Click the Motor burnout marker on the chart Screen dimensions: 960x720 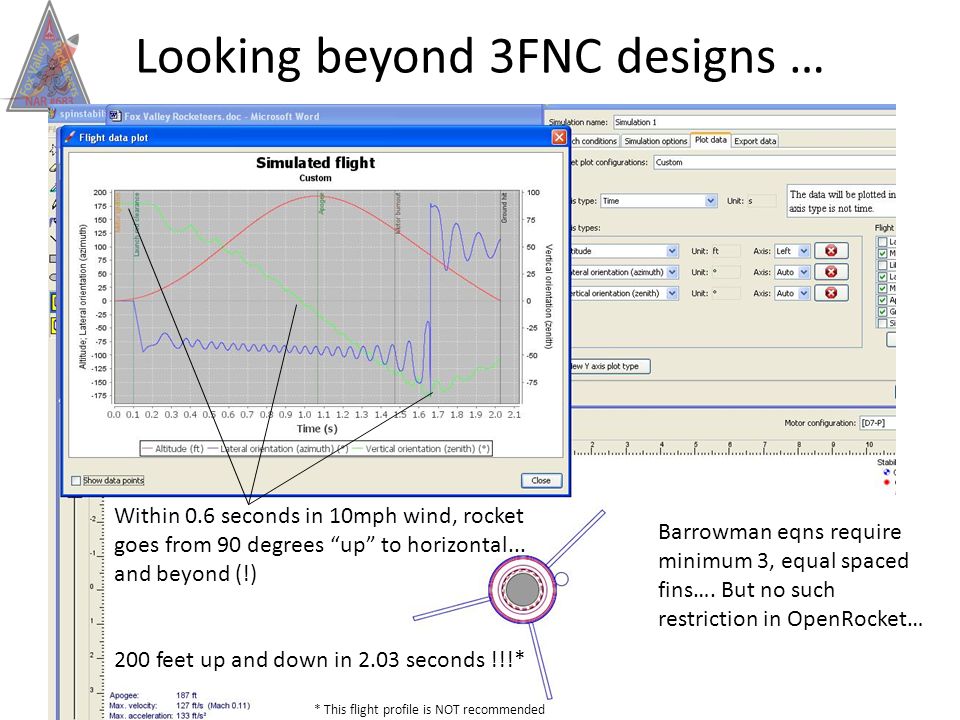point(396,297)
